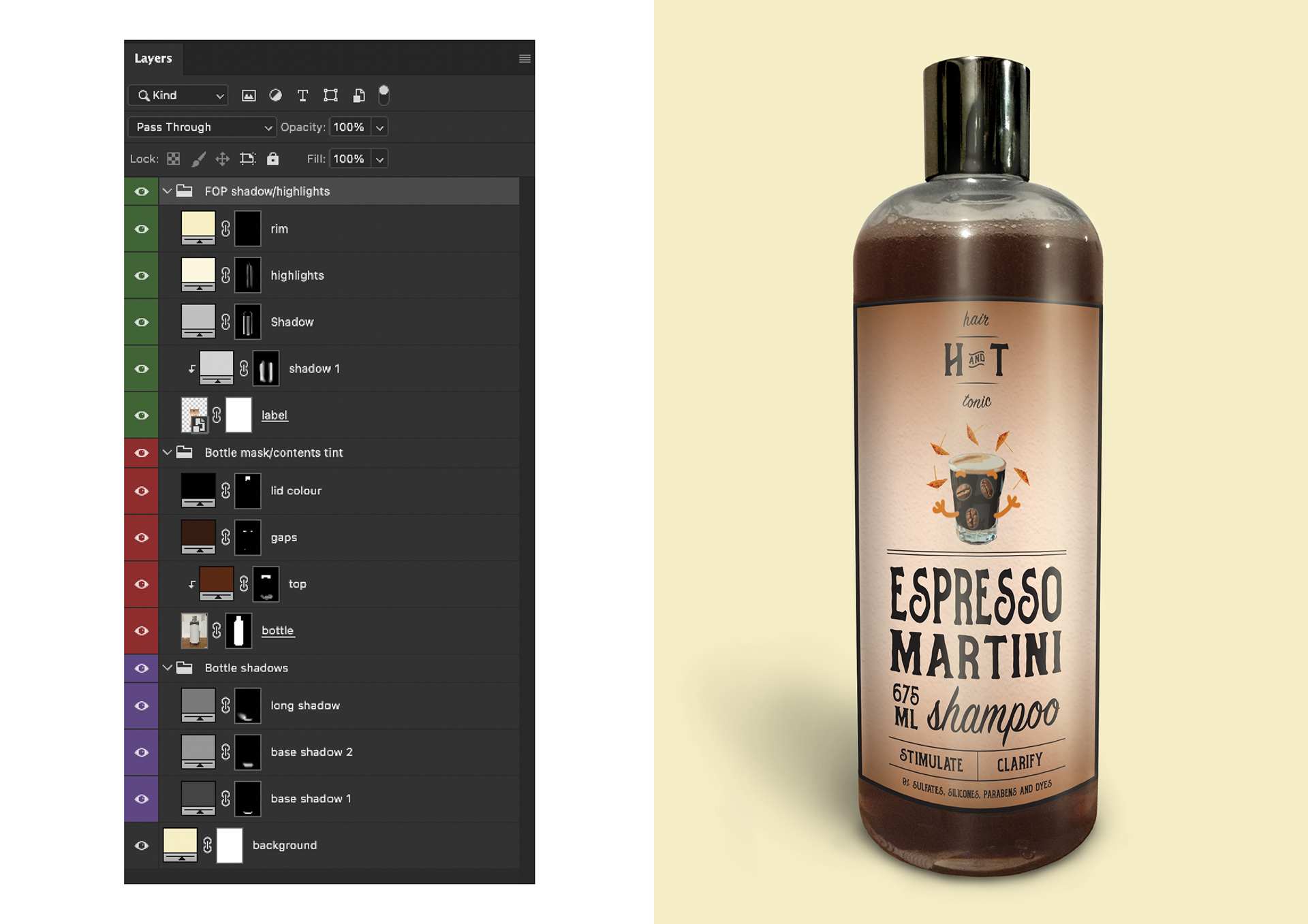Image resolution: width=1308 pixels, height=924 pixels.
Task: Select the shadow 1 layer mask thumbnail
Action: 266,368
